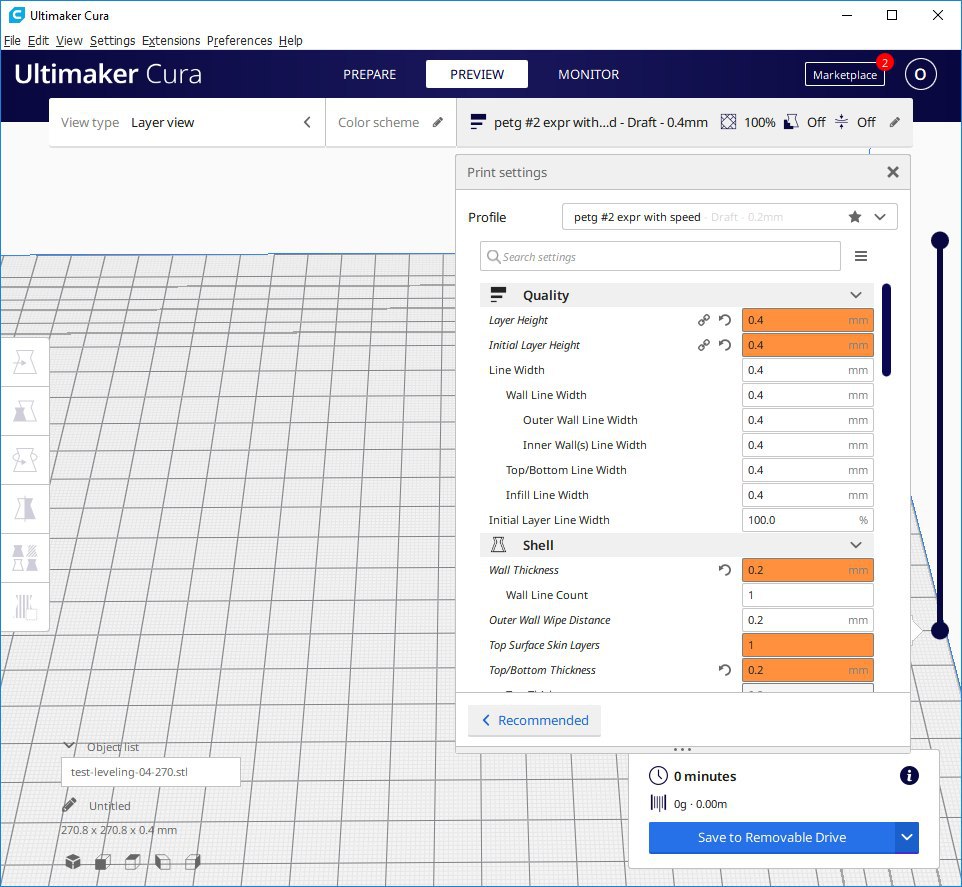The height and width of the screenshot is (887, 962).
Task: Click Outer Wall Wipe Distance field
Action: [807, 620]
